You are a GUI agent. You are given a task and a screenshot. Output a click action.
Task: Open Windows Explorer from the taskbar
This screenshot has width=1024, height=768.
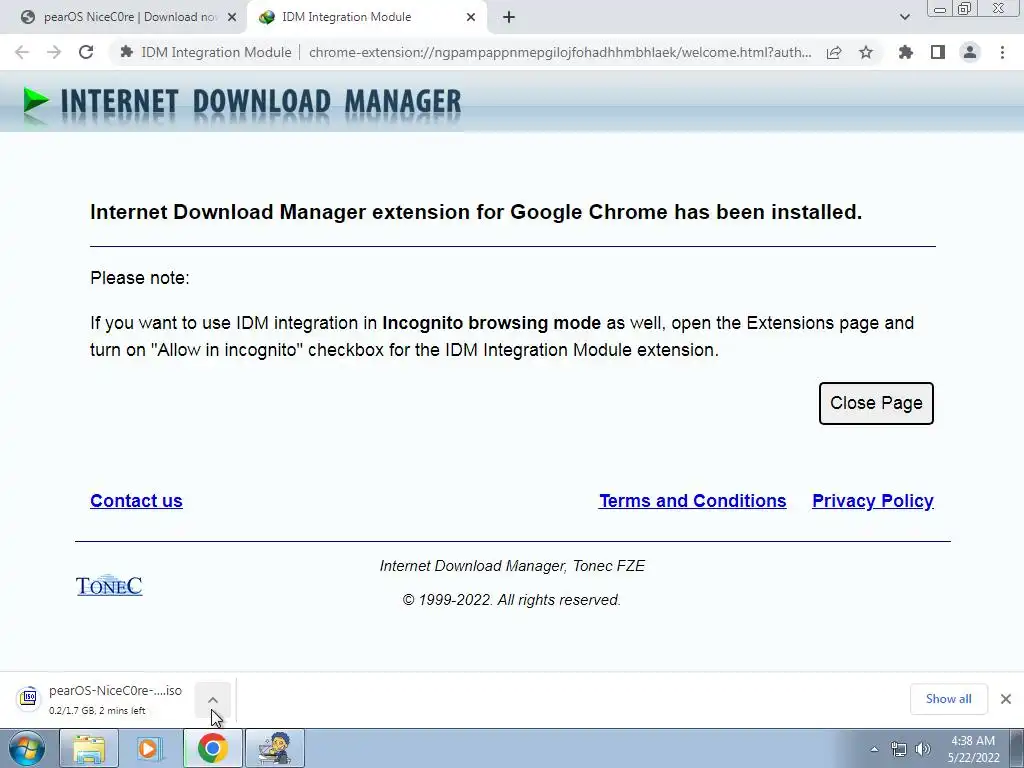point(89,748)
